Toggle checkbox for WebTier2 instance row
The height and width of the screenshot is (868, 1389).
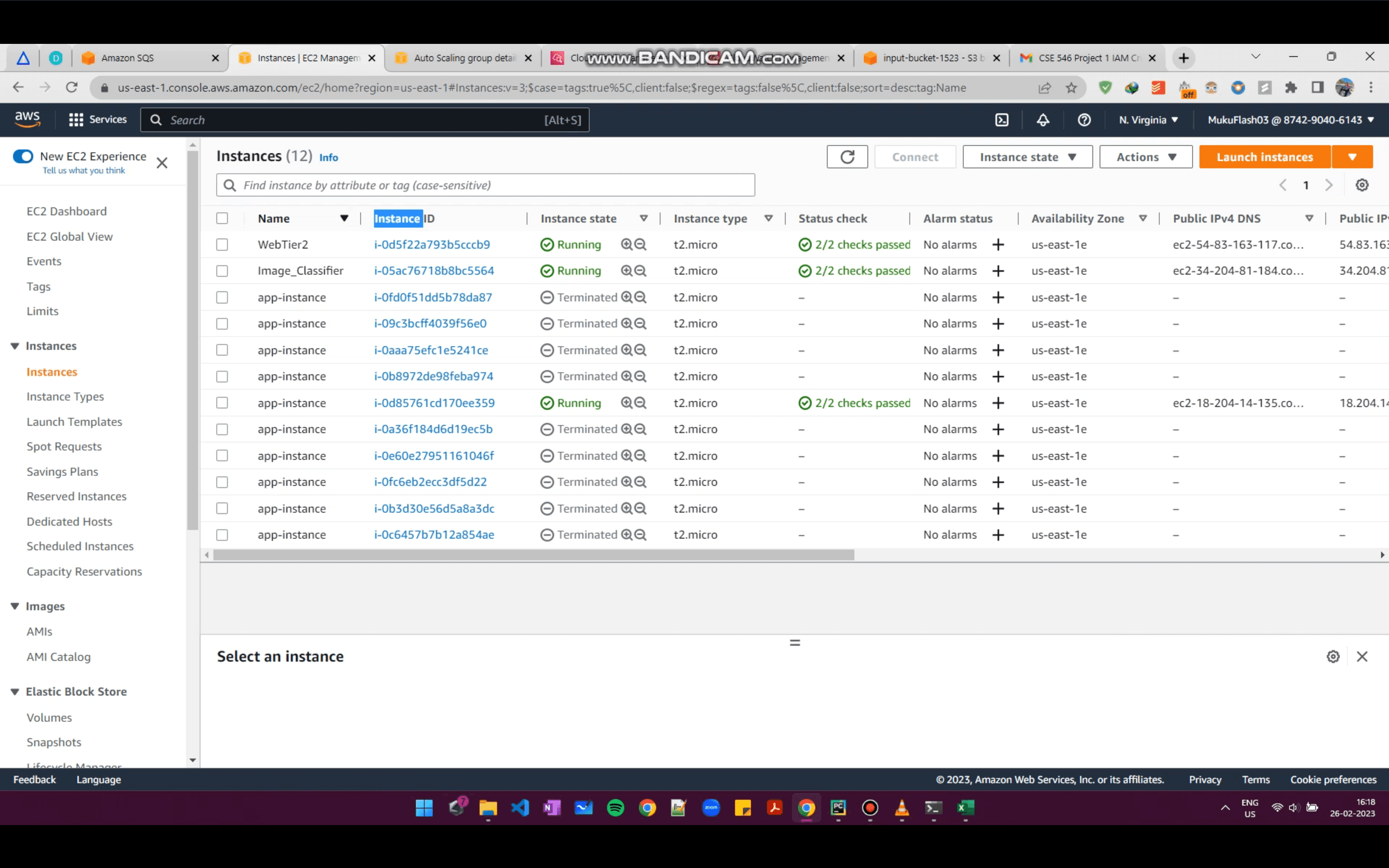tap(222, 244)
